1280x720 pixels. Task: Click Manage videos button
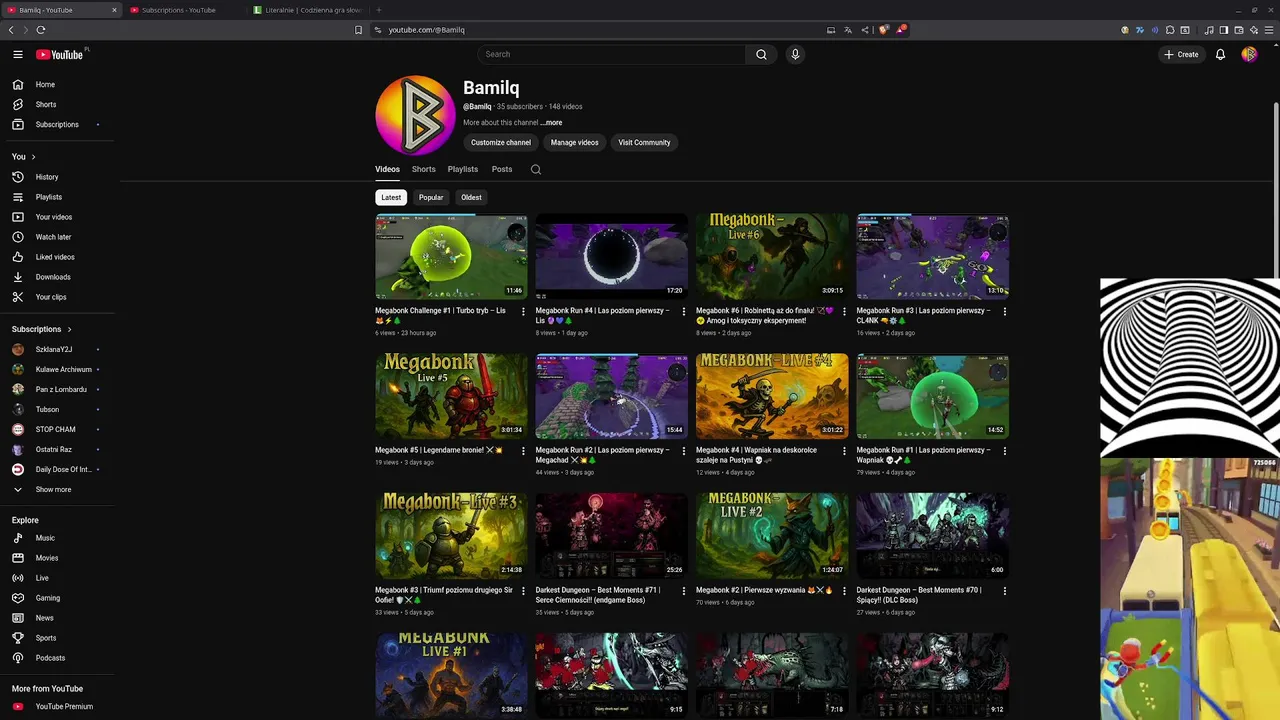point(575,142)
